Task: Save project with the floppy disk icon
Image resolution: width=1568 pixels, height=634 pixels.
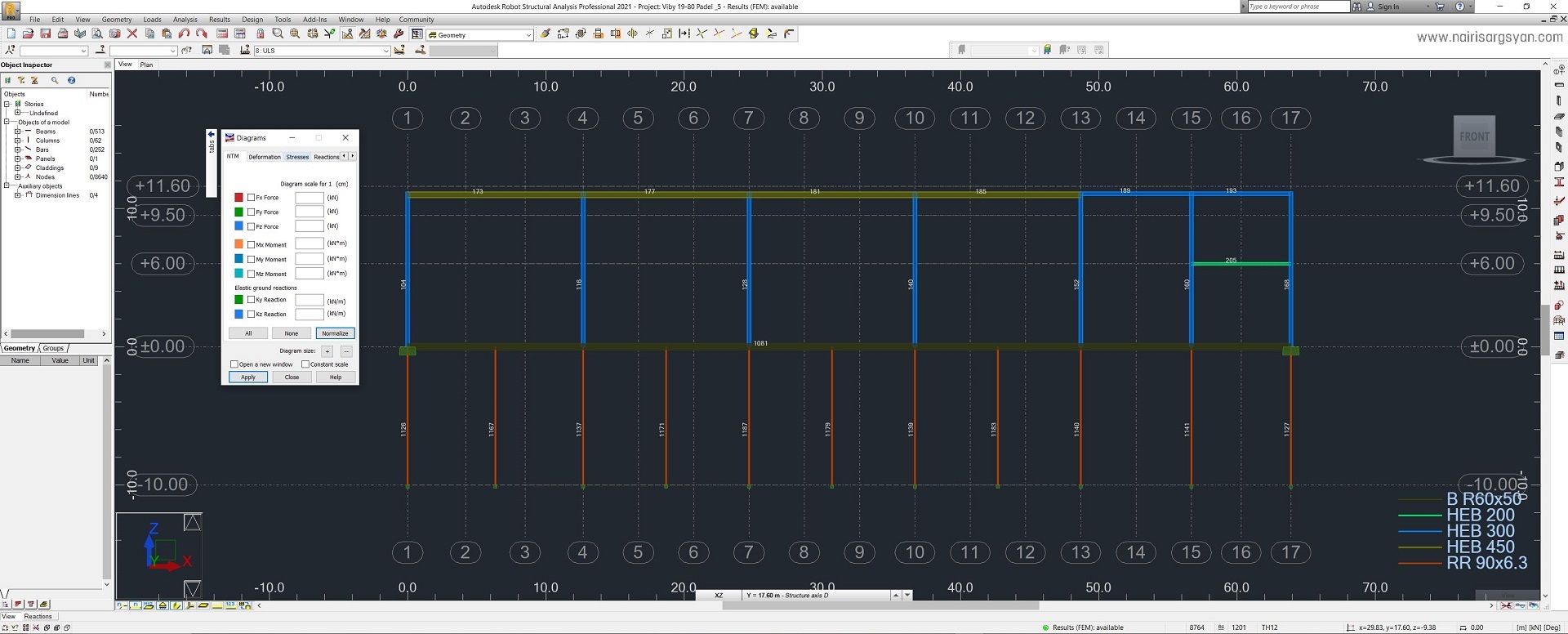Action: [45, 34]
